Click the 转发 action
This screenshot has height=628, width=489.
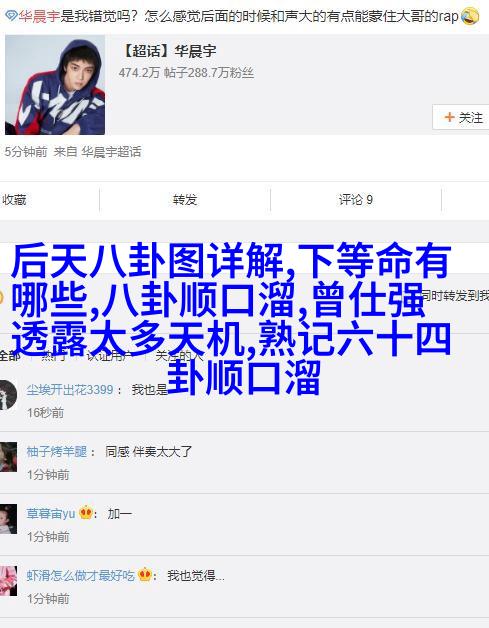(185, 199)
